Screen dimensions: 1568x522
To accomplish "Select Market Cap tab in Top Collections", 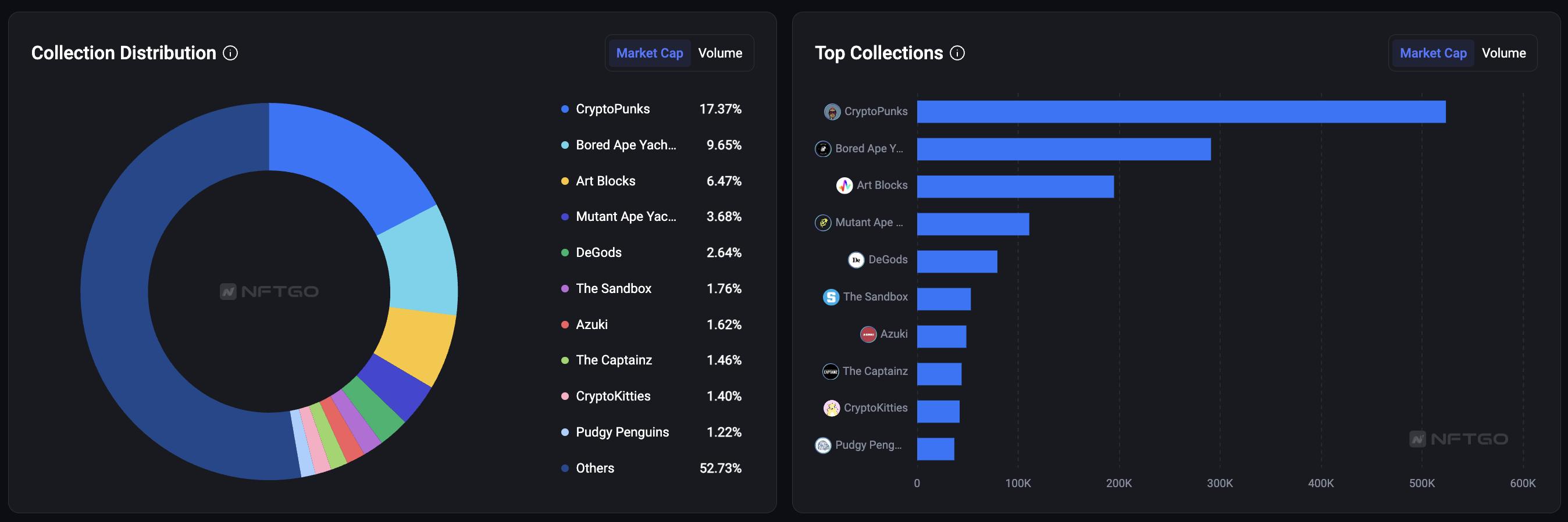I will click(x=1432, y=53).
